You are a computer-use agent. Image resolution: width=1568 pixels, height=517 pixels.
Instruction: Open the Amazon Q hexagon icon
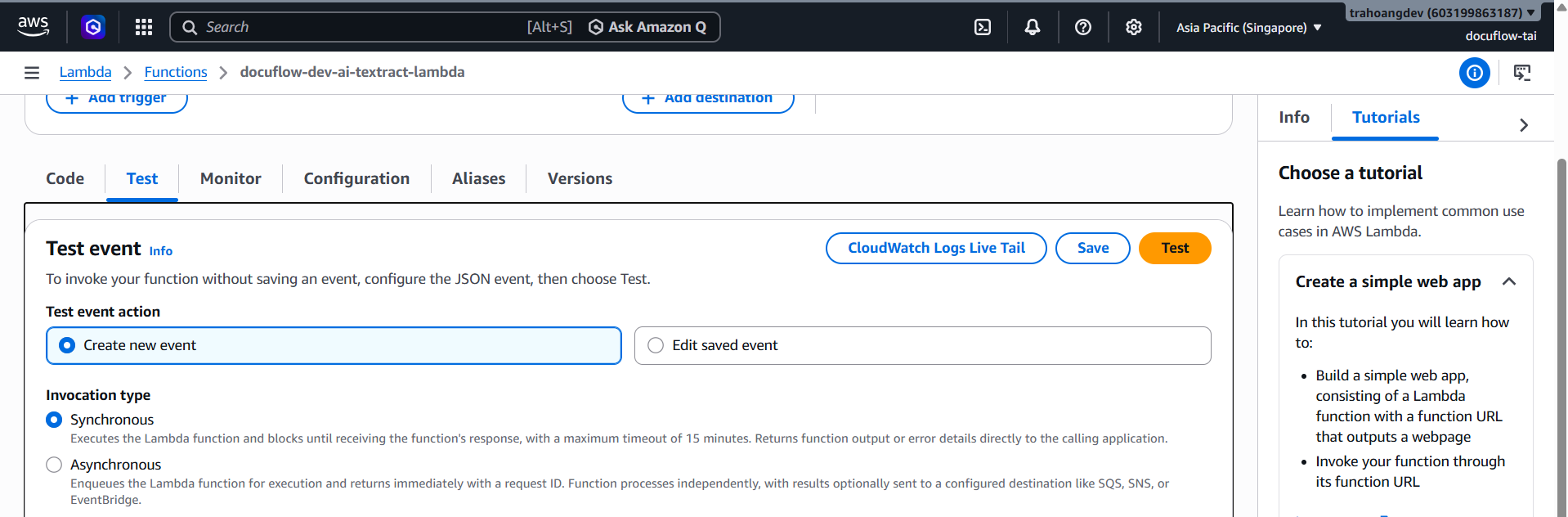point(93,27)
